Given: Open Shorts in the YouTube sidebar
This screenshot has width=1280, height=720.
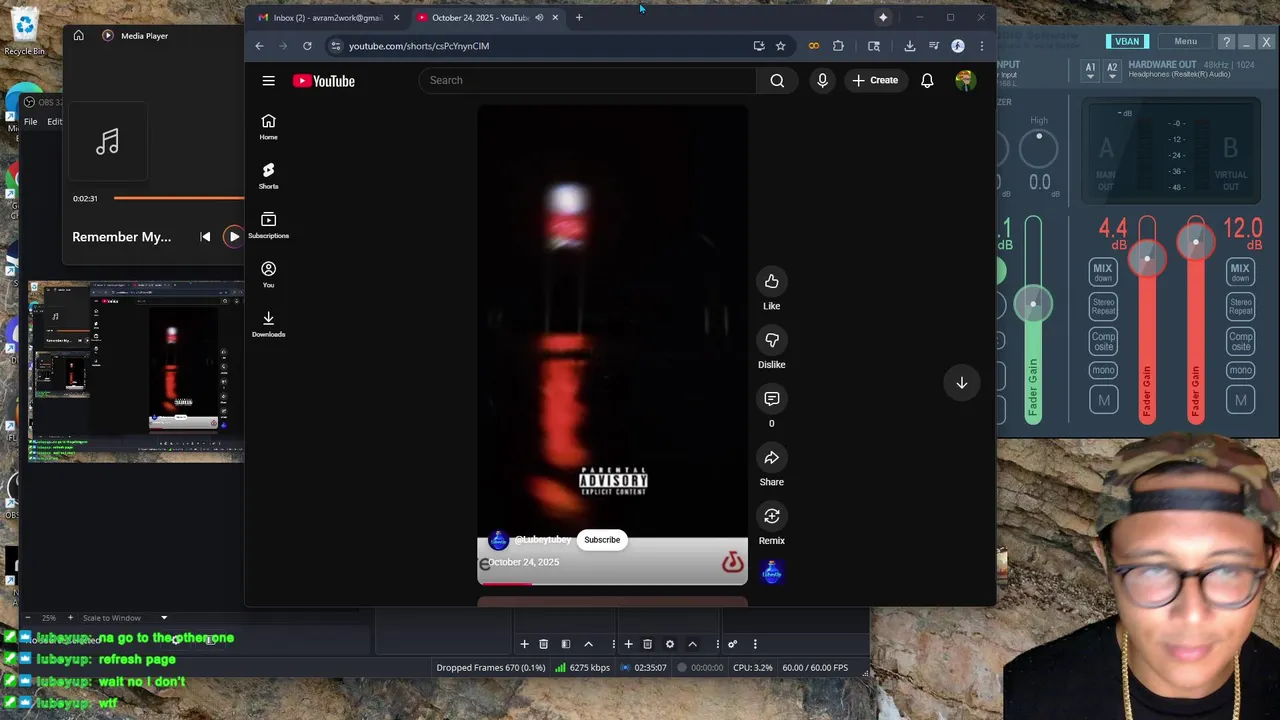Looking at the screenshot, I should coord(268,176).
